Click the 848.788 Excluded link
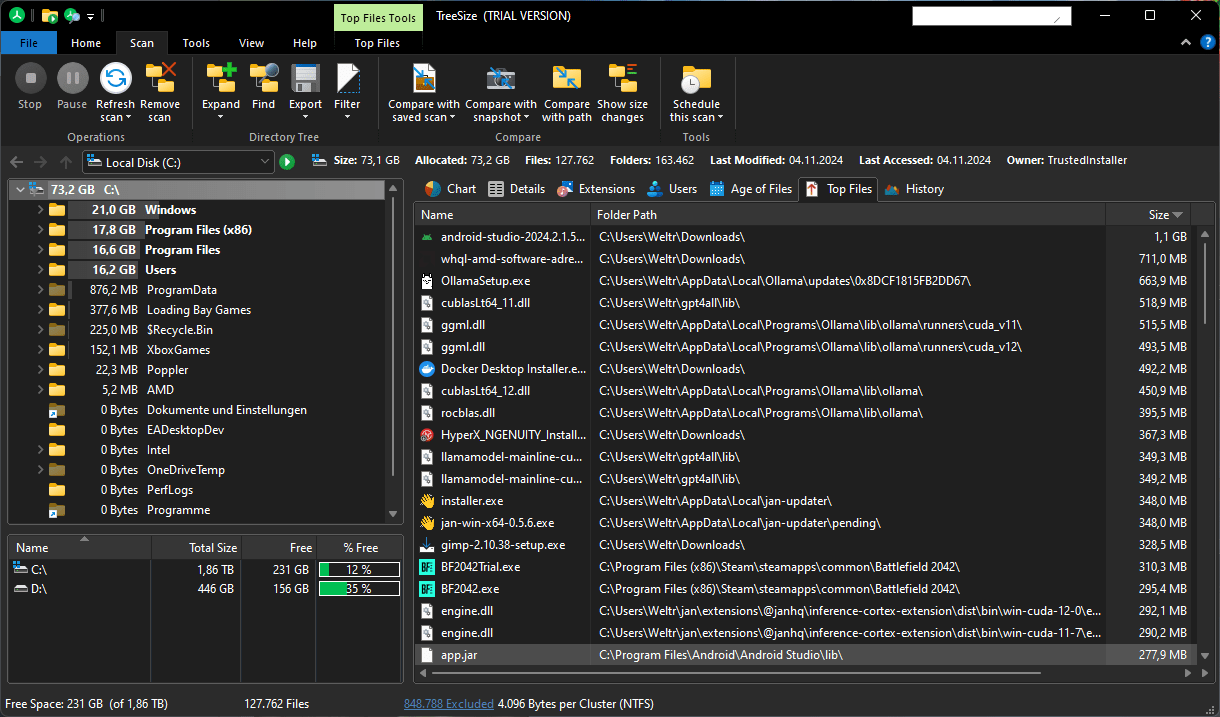 point(448,704)
